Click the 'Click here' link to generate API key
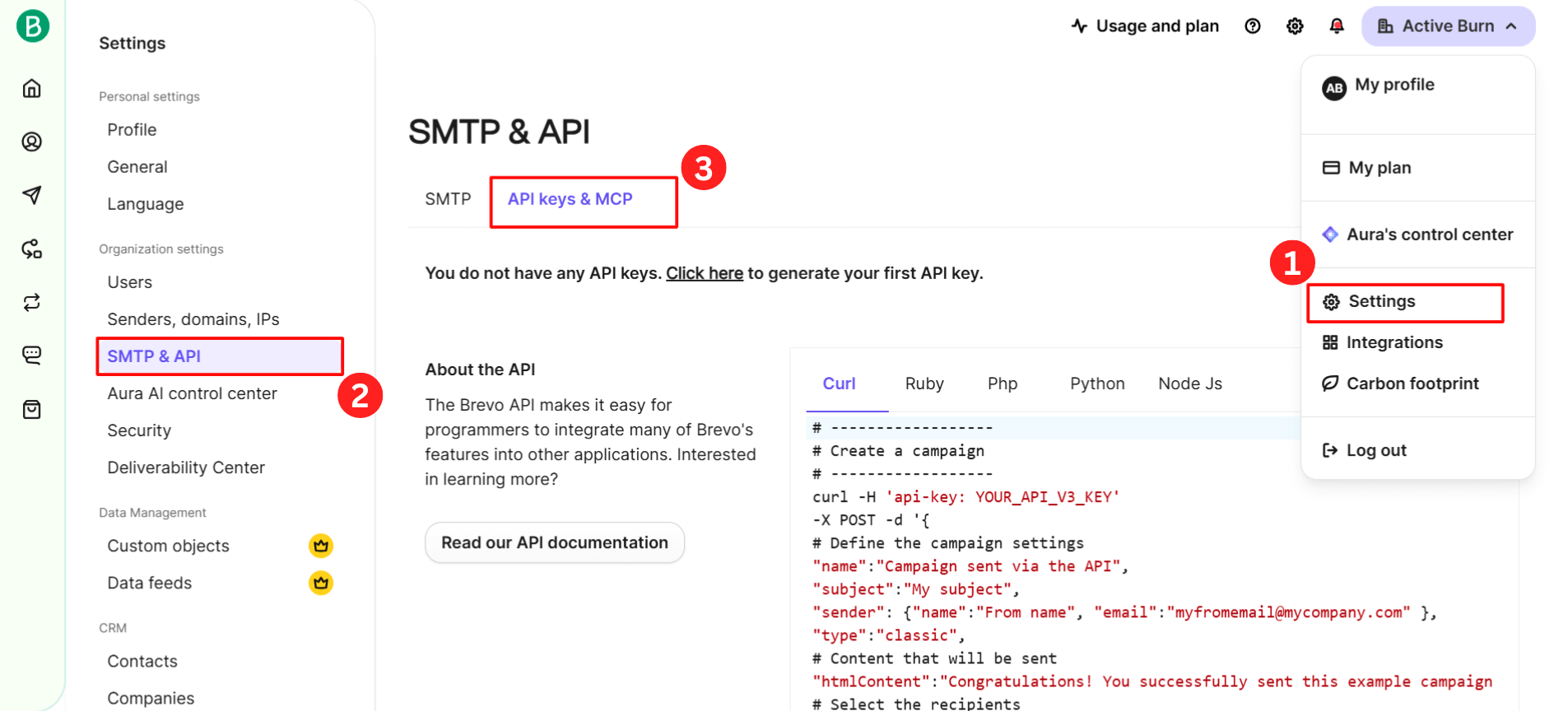 tap(705, 273)
